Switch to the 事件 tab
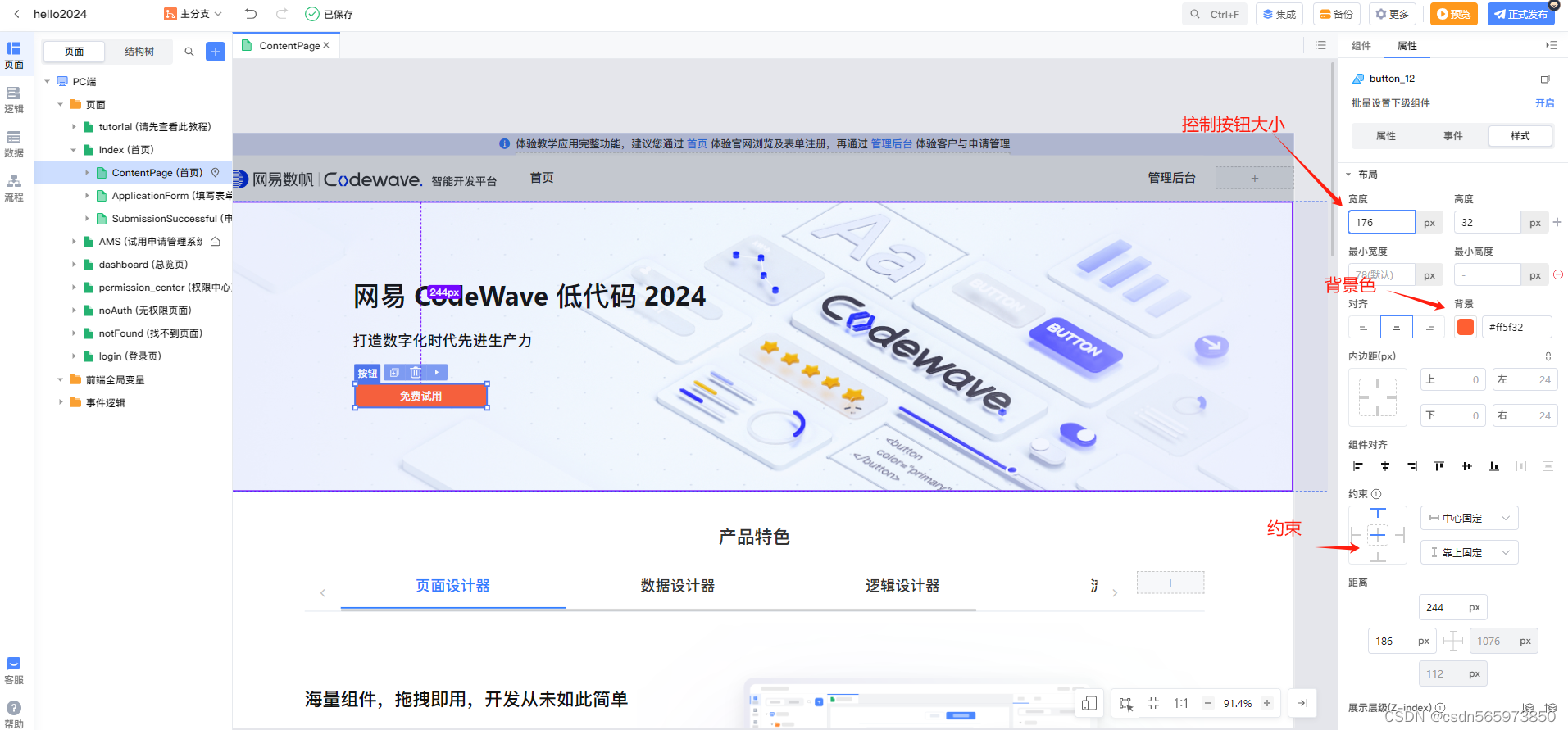 tap(1452, 136)
